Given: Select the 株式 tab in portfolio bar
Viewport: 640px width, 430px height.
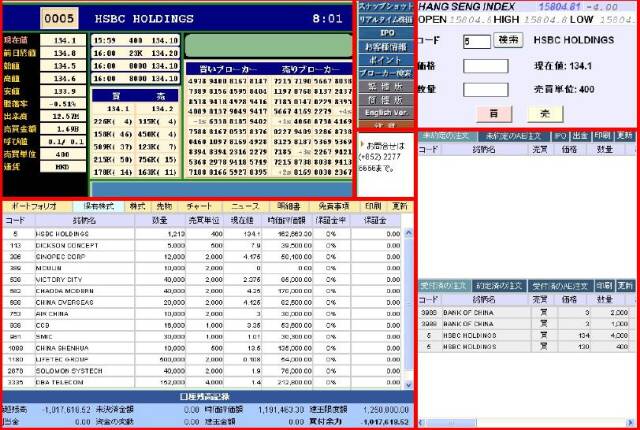Looking at the screenshot, I should (138, 206).
